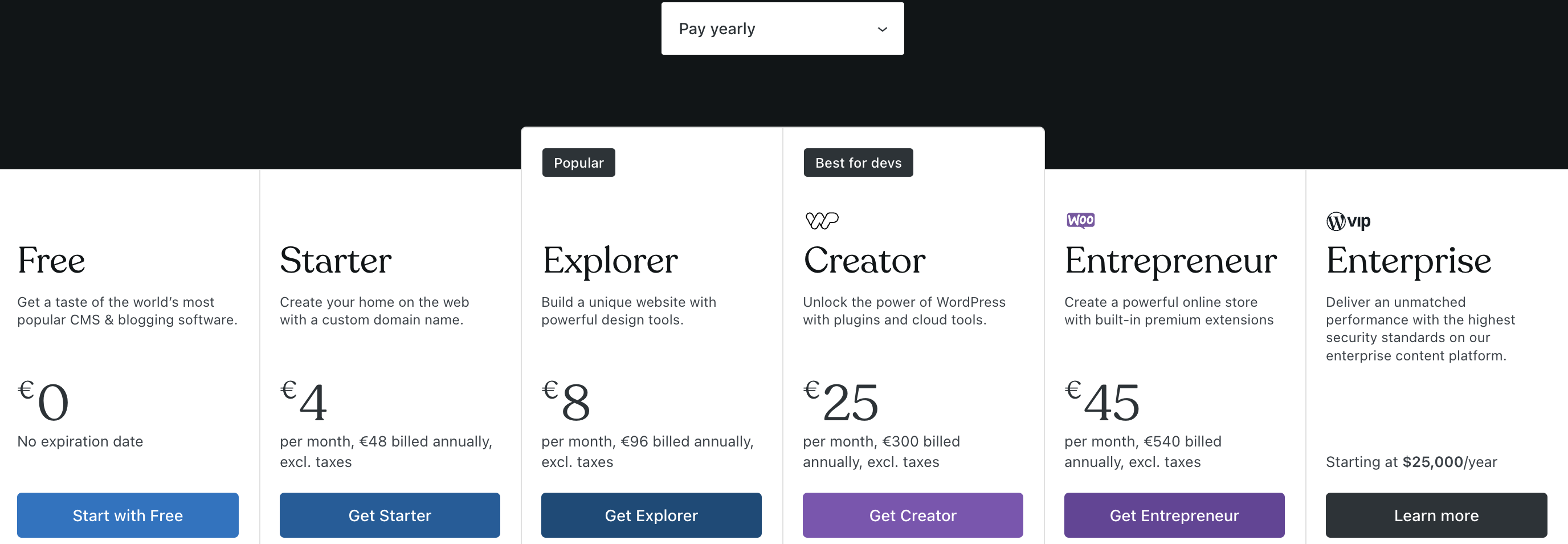Click Learn more for Enterprise
The image size is (1568, 544).
[x=1435, y=515]
